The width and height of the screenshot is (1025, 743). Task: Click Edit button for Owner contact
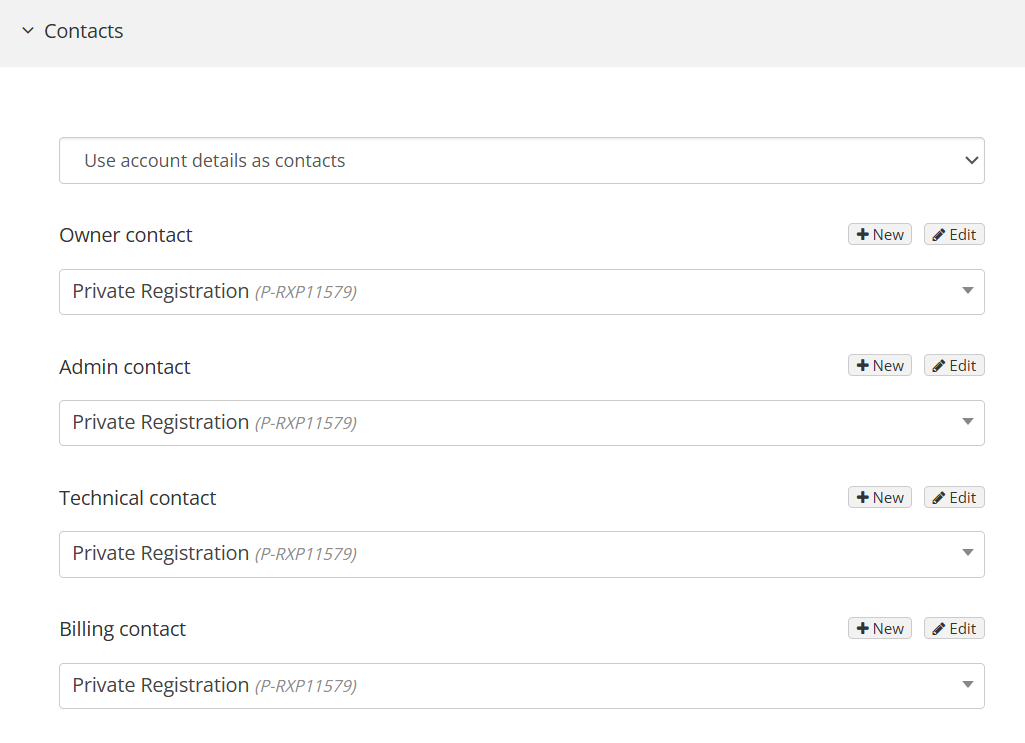click(954, 235)
